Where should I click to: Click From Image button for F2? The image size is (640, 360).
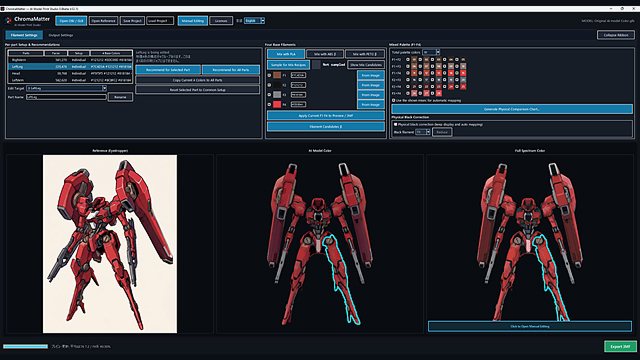tap(371, 85)
